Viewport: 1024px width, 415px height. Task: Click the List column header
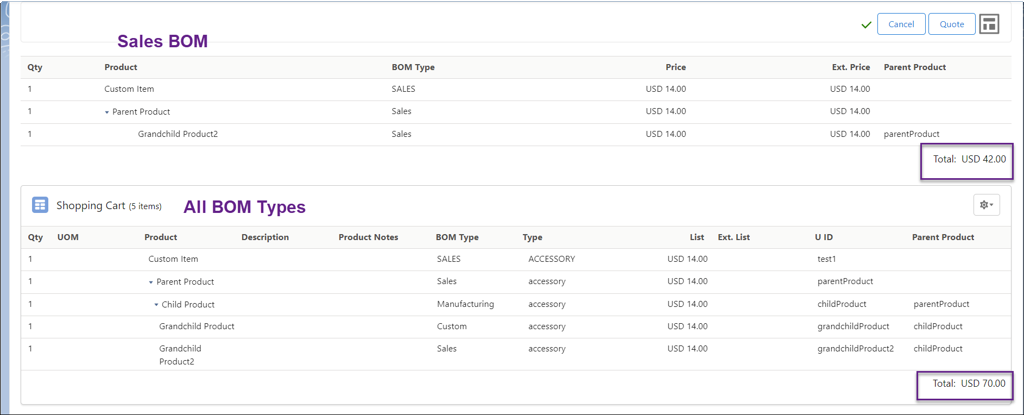click(699, 237)
